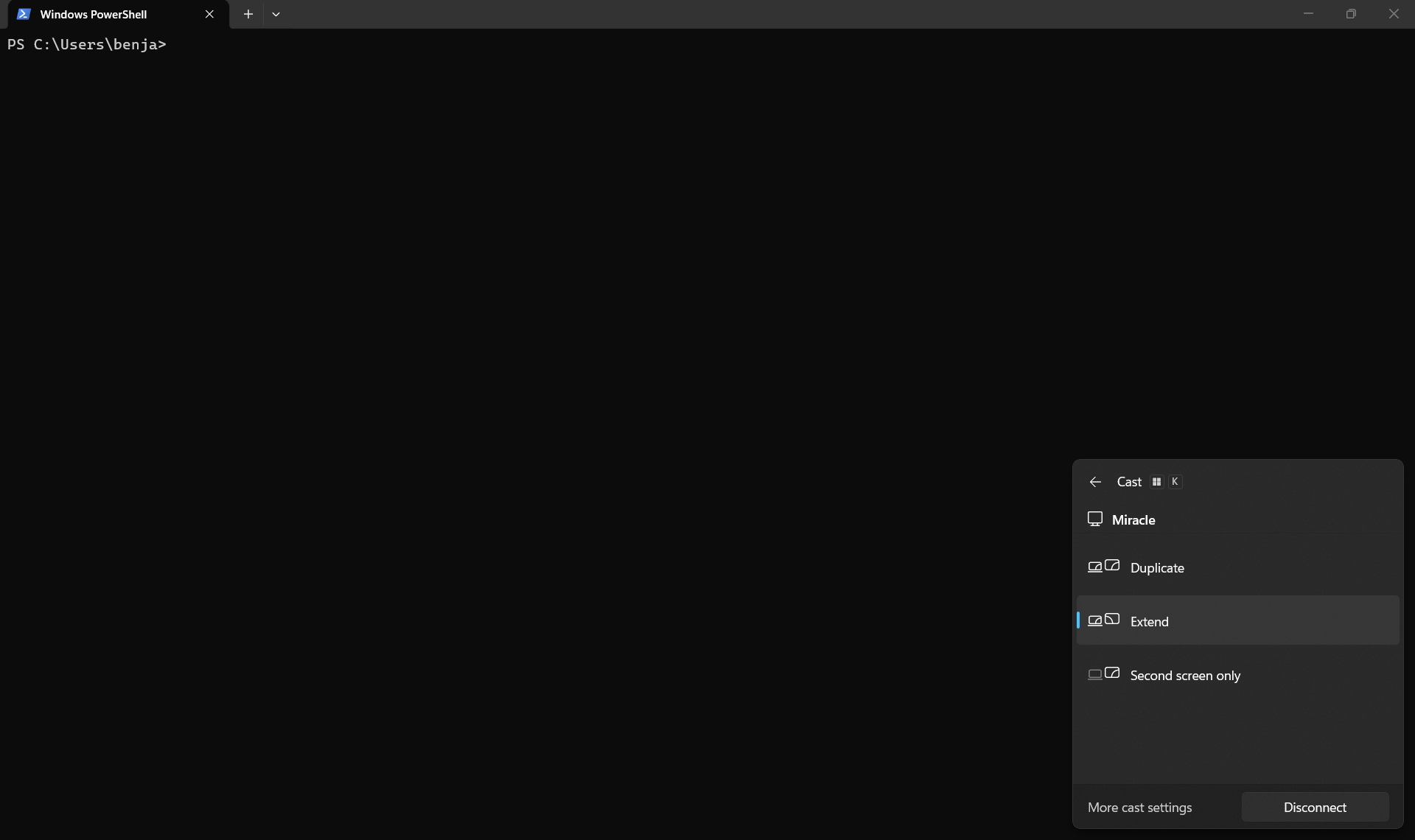
Task: Select the Miracle cast device
Action: click(x=1133, y=520)
